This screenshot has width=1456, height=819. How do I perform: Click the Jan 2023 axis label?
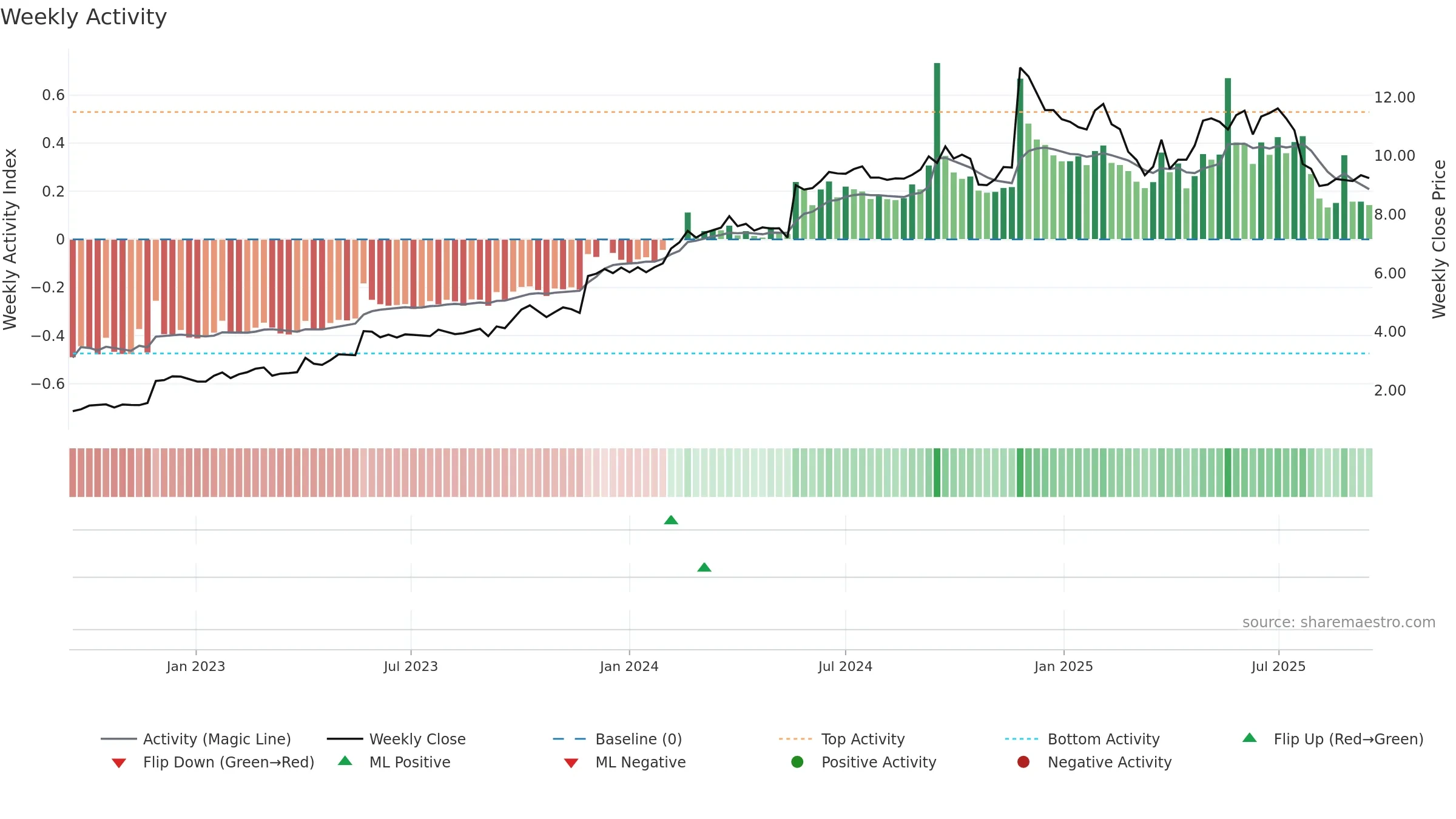pos(196,666)
